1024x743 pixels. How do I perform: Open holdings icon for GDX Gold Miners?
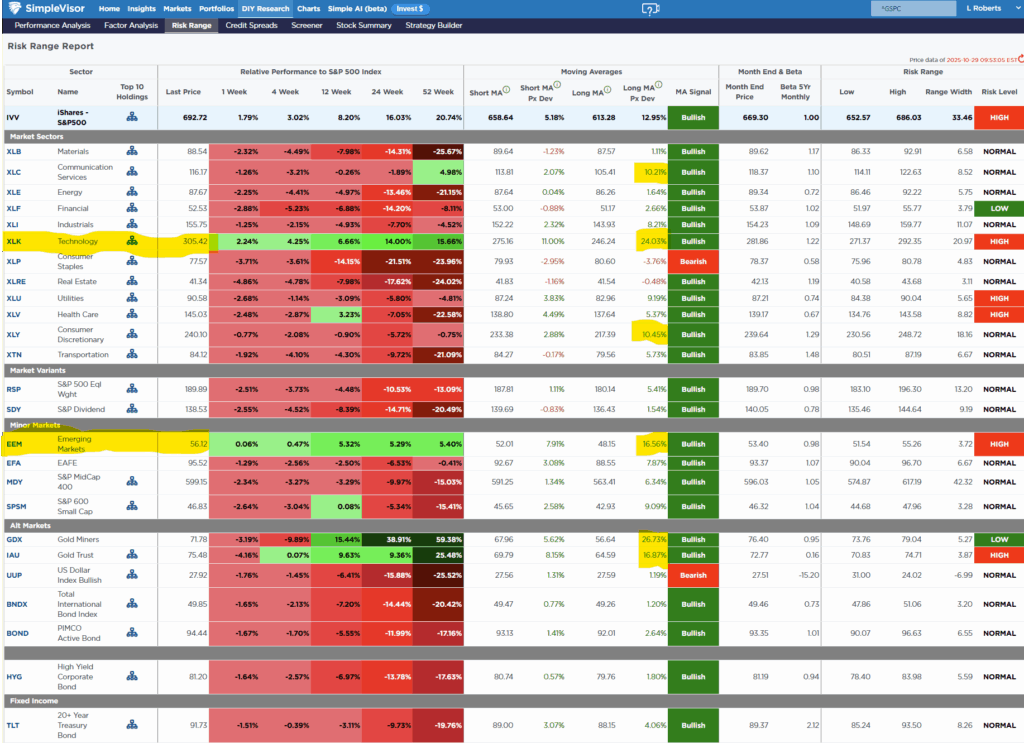[x=132, y=539]
